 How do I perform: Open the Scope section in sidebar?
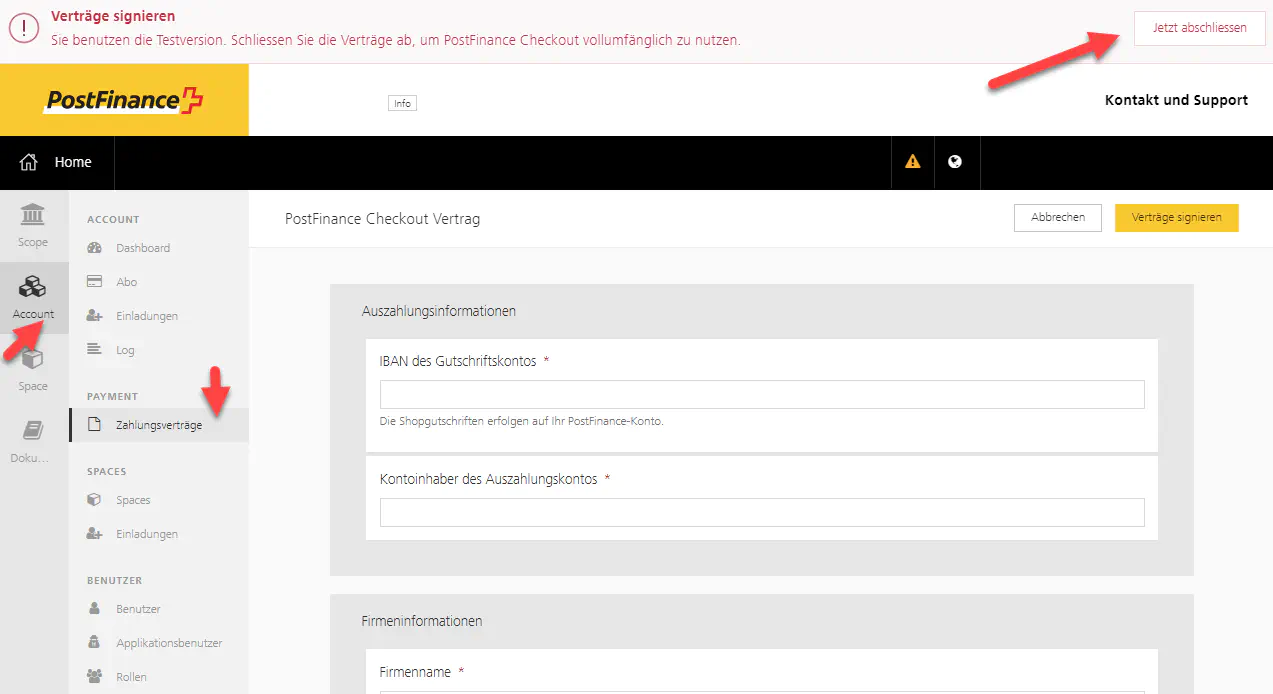33,225
